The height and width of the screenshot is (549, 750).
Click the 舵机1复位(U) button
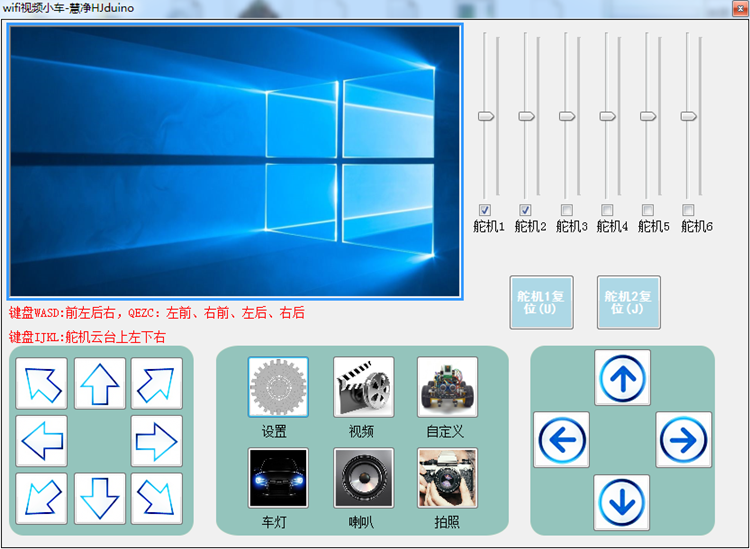pyautogui.click(x=541, y=302)
